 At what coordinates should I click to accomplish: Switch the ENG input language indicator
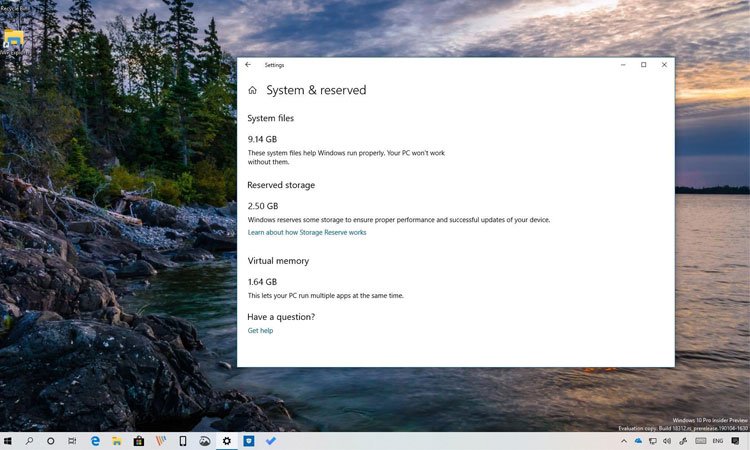click(717, 441)
